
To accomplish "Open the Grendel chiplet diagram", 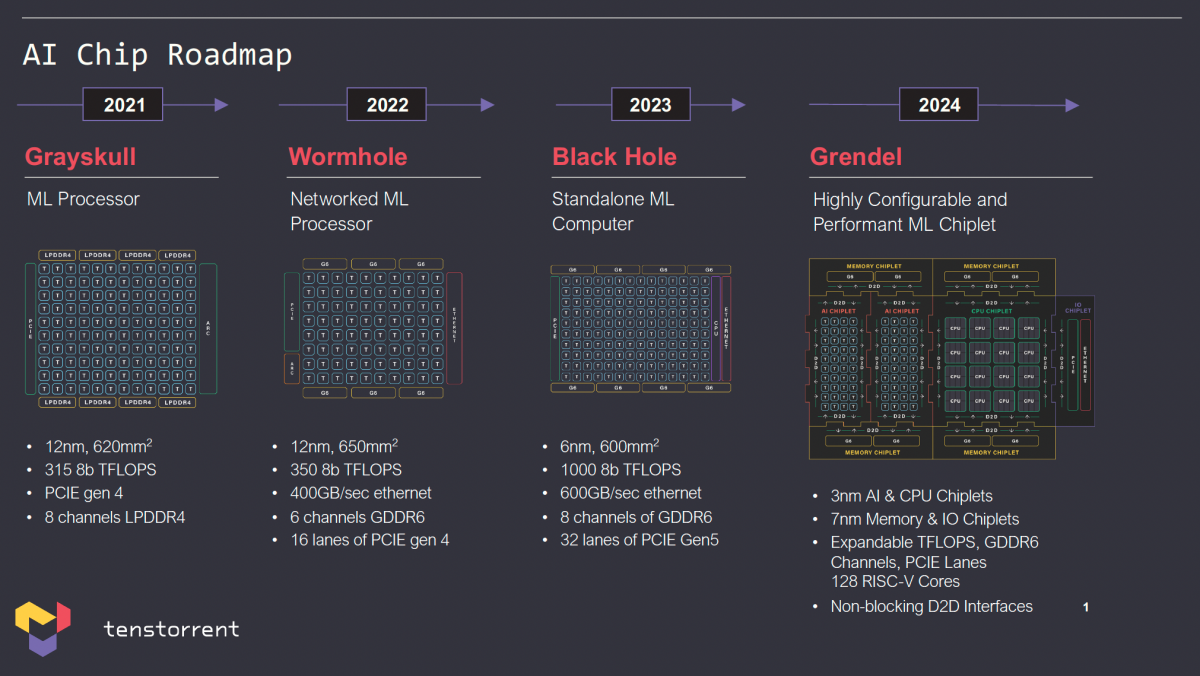I will (x=950, y=359).
